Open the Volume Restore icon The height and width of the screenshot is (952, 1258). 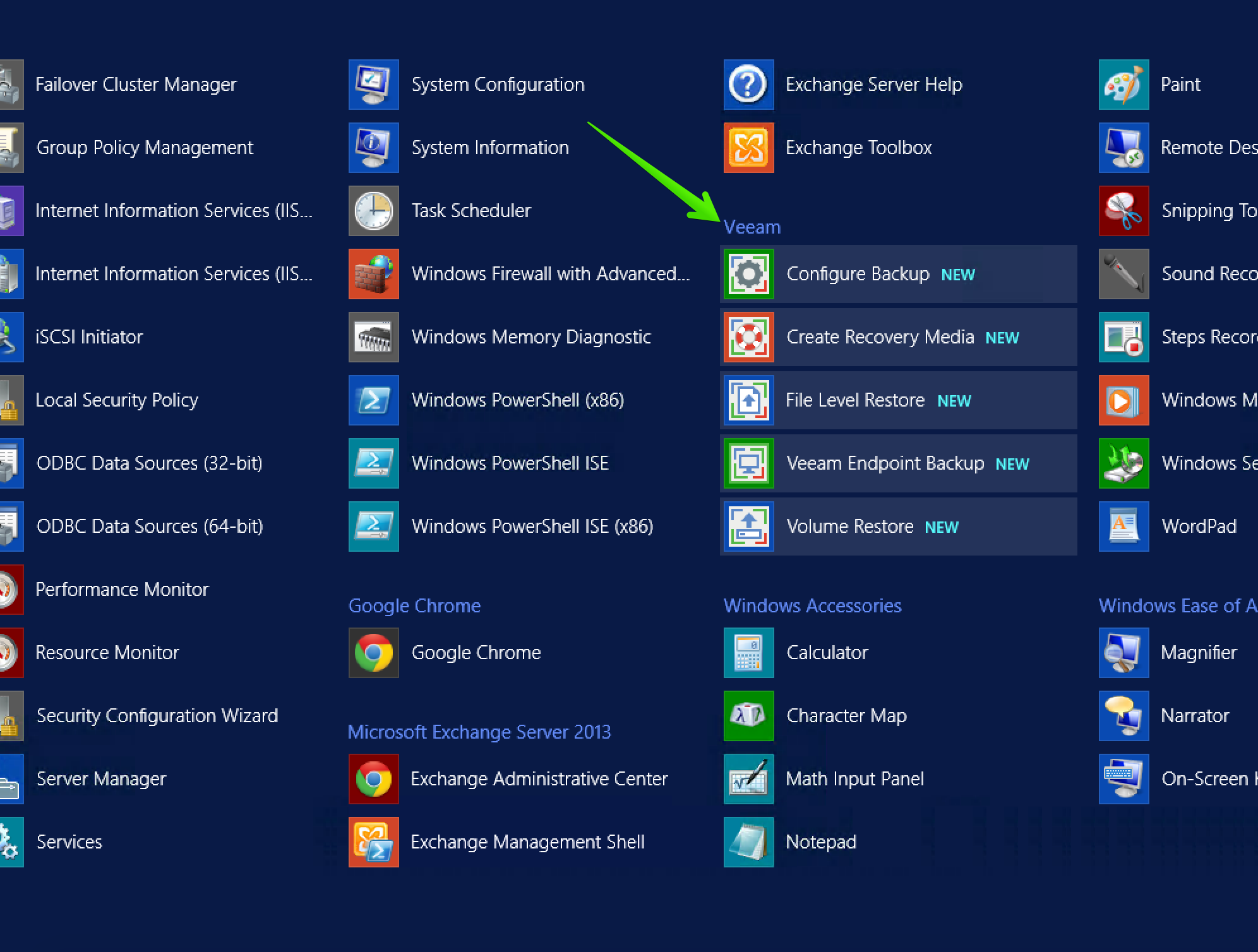(x=748, y=527)
